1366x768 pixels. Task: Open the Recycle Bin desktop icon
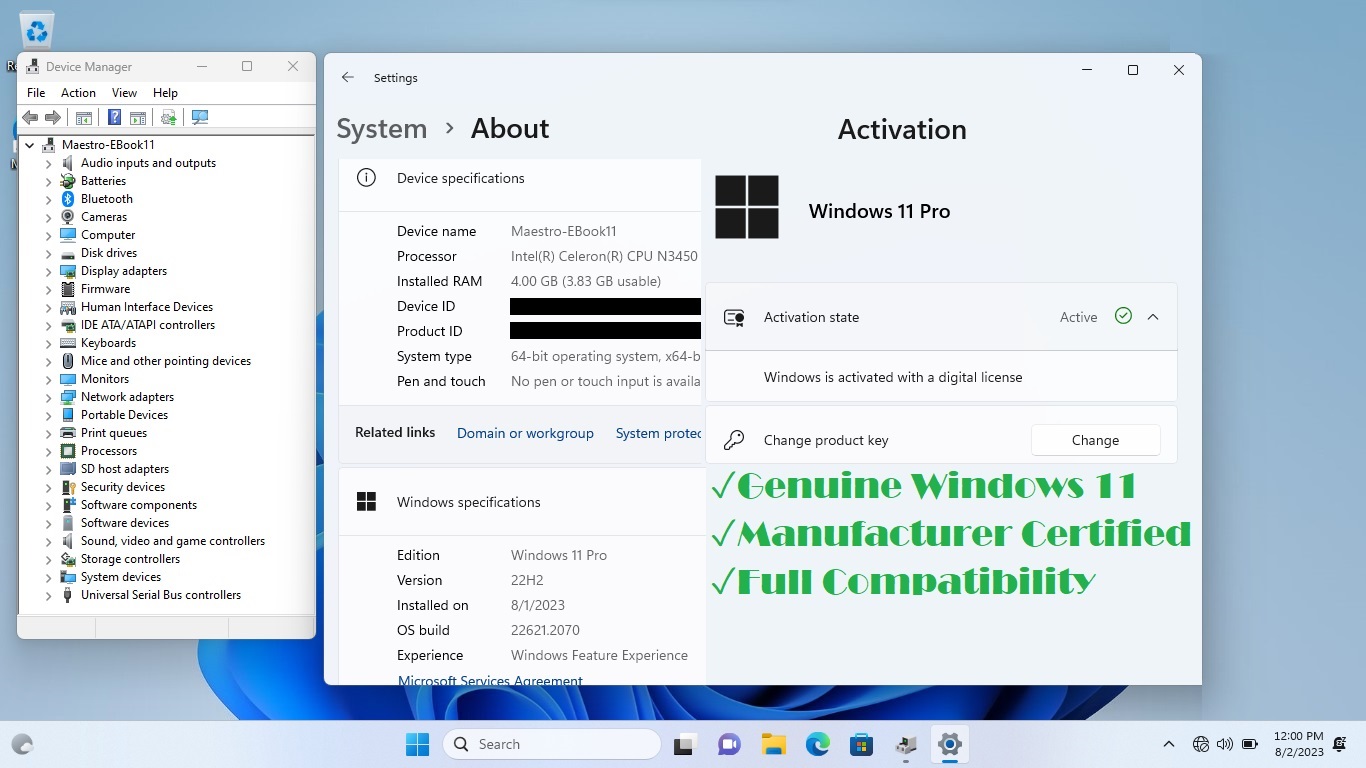tap(37, 31)
